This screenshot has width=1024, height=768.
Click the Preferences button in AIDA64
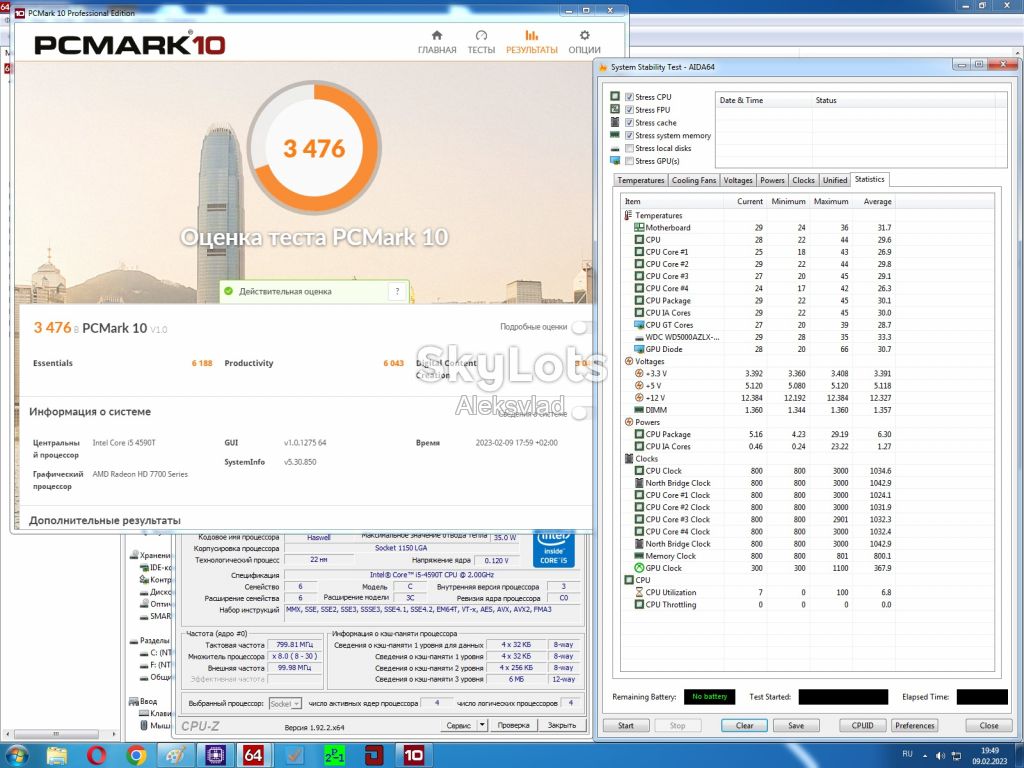(x=914, y=726)
